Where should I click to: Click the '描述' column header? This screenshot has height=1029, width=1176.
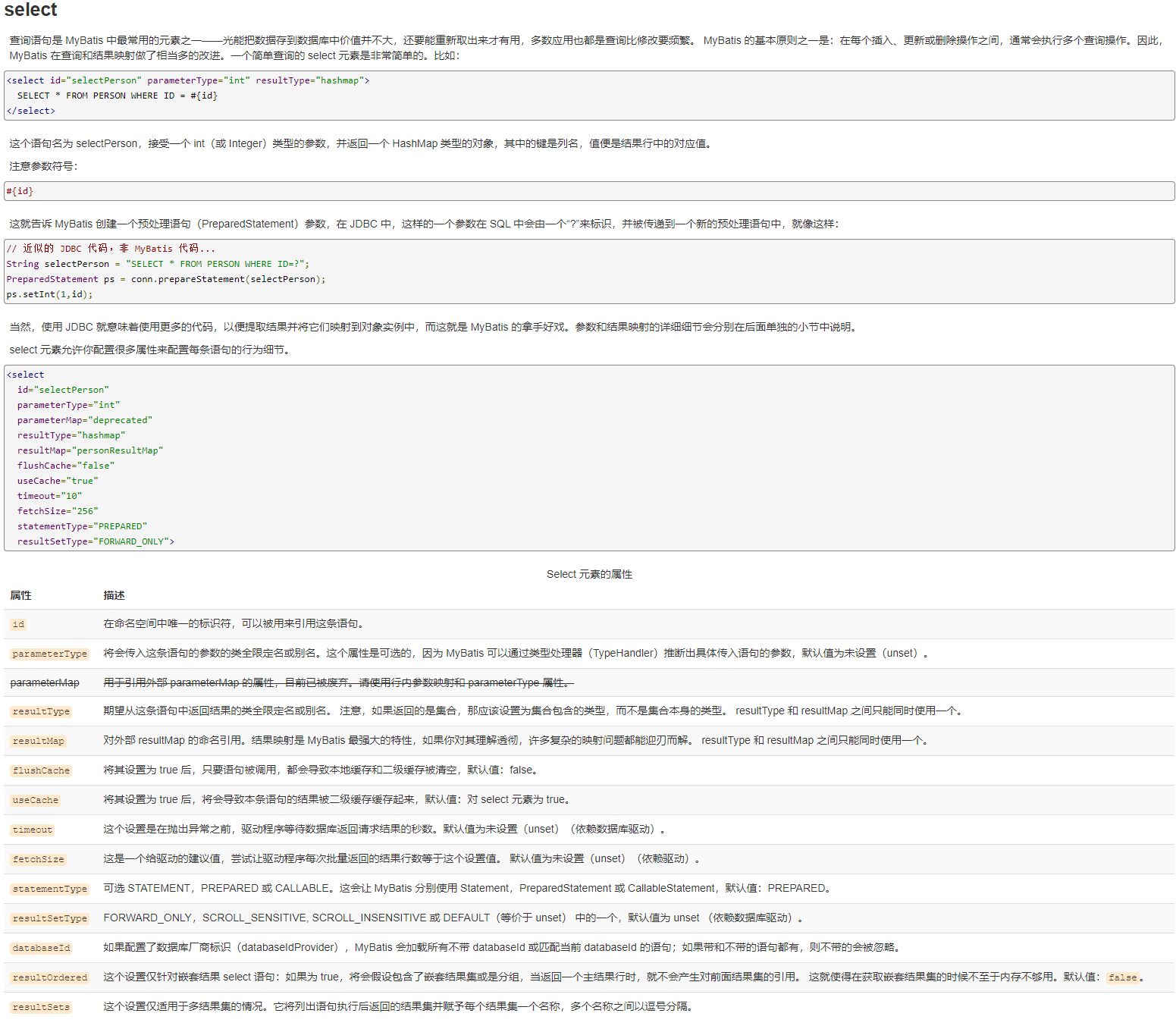[114, 595]
